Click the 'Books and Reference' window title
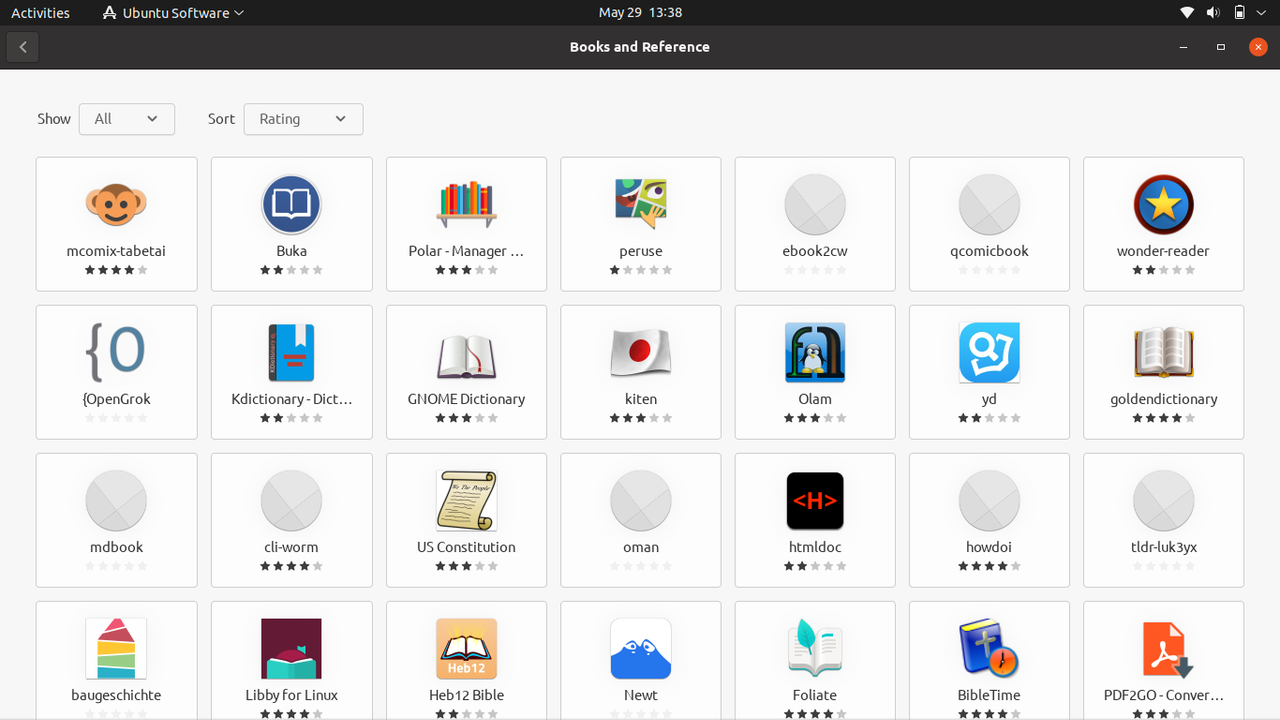Viewport: 1280px width, 720px height. click(640, 47)
